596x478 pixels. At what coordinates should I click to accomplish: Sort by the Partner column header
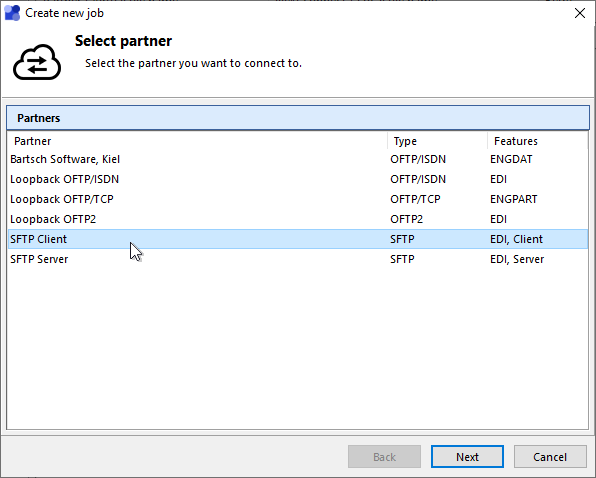197,141
